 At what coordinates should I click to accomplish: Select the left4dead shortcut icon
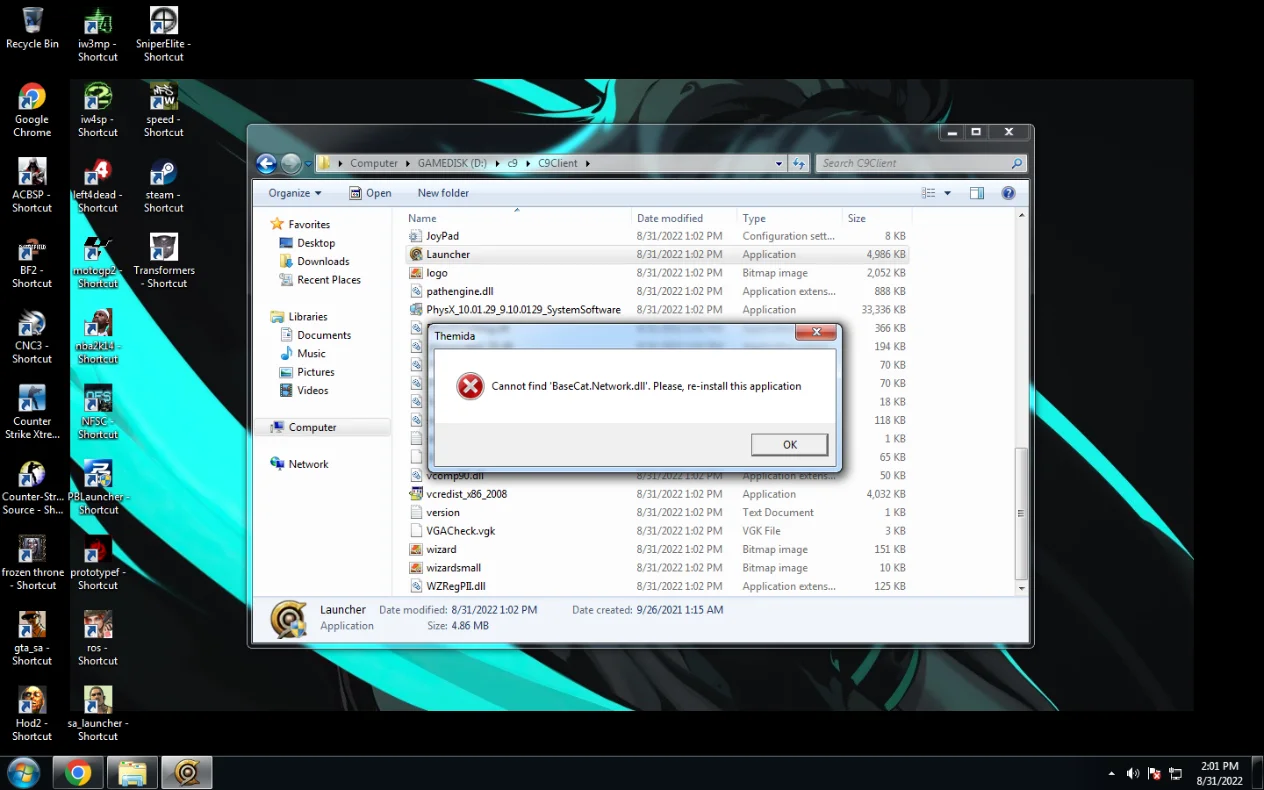point(98,186)
